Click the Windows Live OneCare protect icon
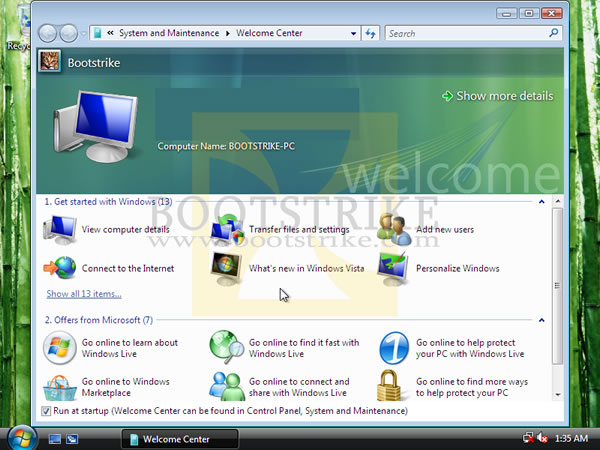The image size is (600, 450). (x=394, y=348)
